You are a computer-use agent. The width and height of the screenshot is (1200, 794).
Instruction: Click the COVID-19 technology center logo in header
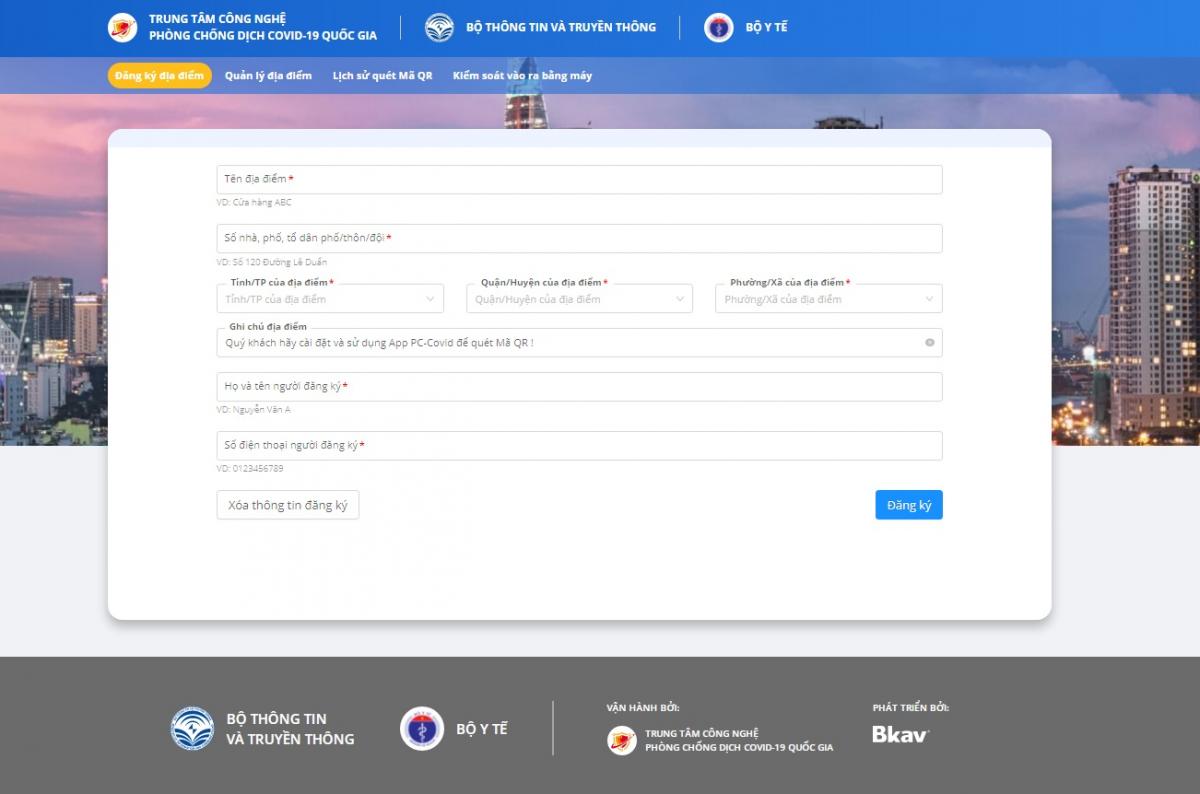122,28
